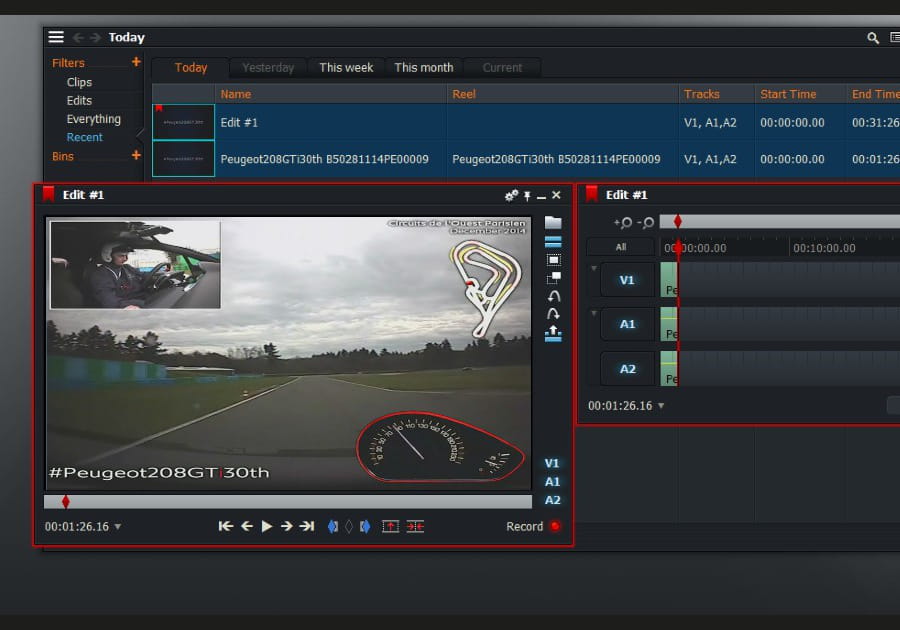Sort by the Name column header
Viewport: 900px width, 630px height.
331,94
